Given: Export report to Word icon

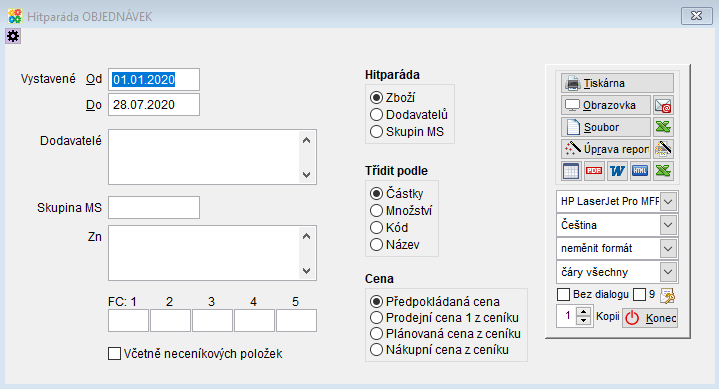Looking at the screenshot, I should pos(617,171).
